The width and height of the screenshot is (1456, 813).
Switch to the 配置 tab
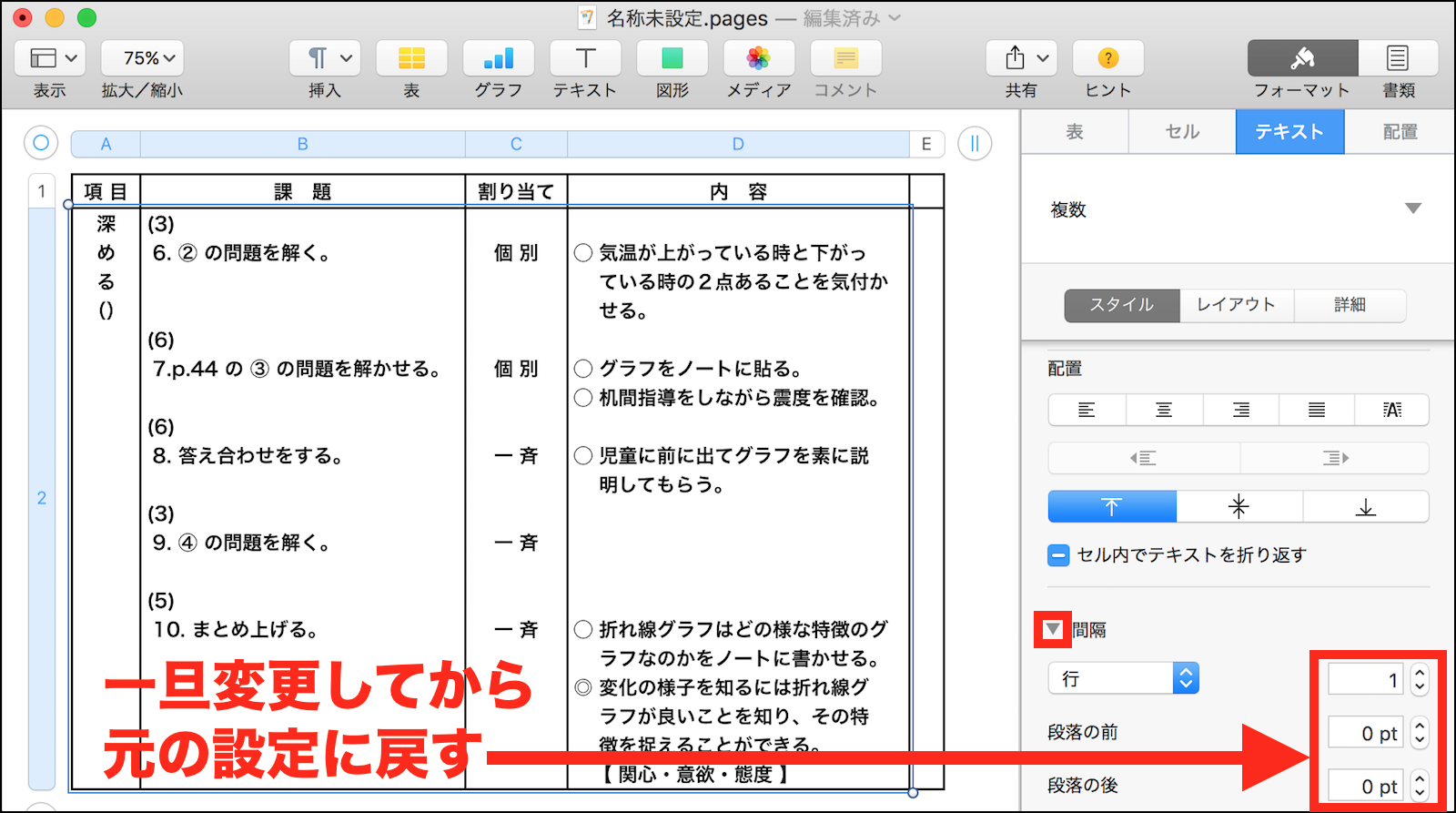(x=1399, y=132)
